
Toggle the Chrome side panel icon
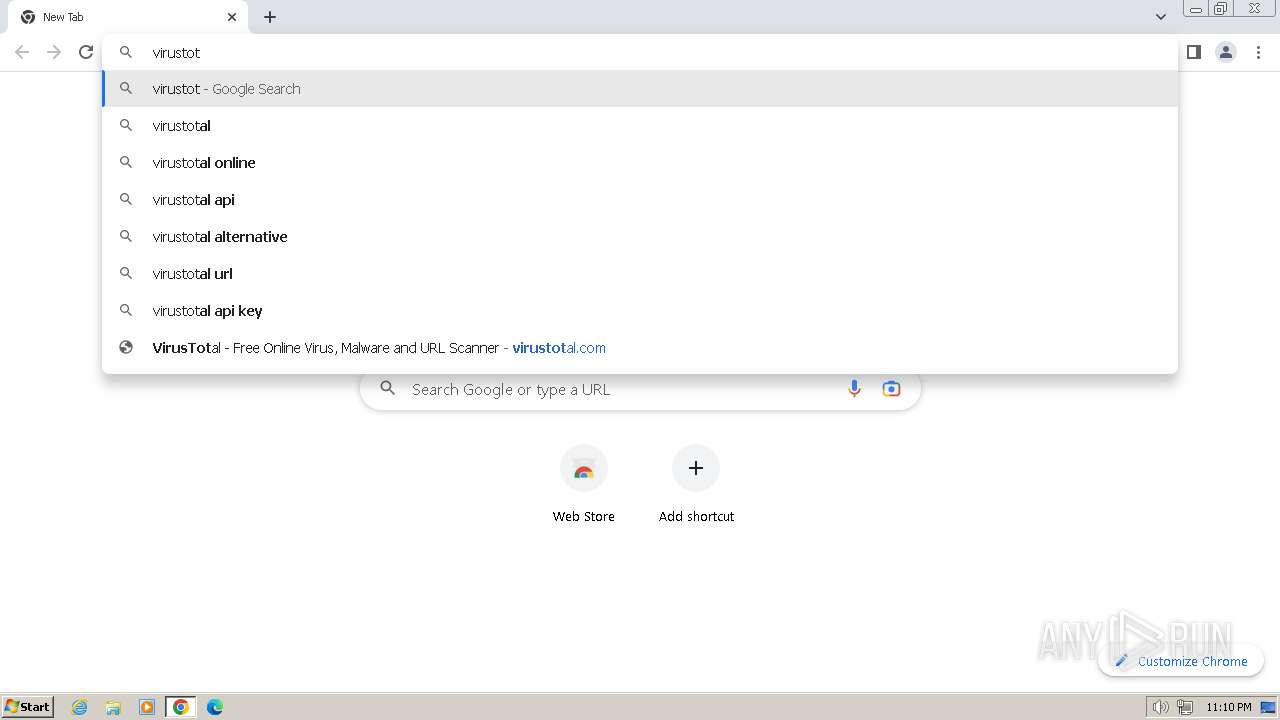(x=1193, y=52)
